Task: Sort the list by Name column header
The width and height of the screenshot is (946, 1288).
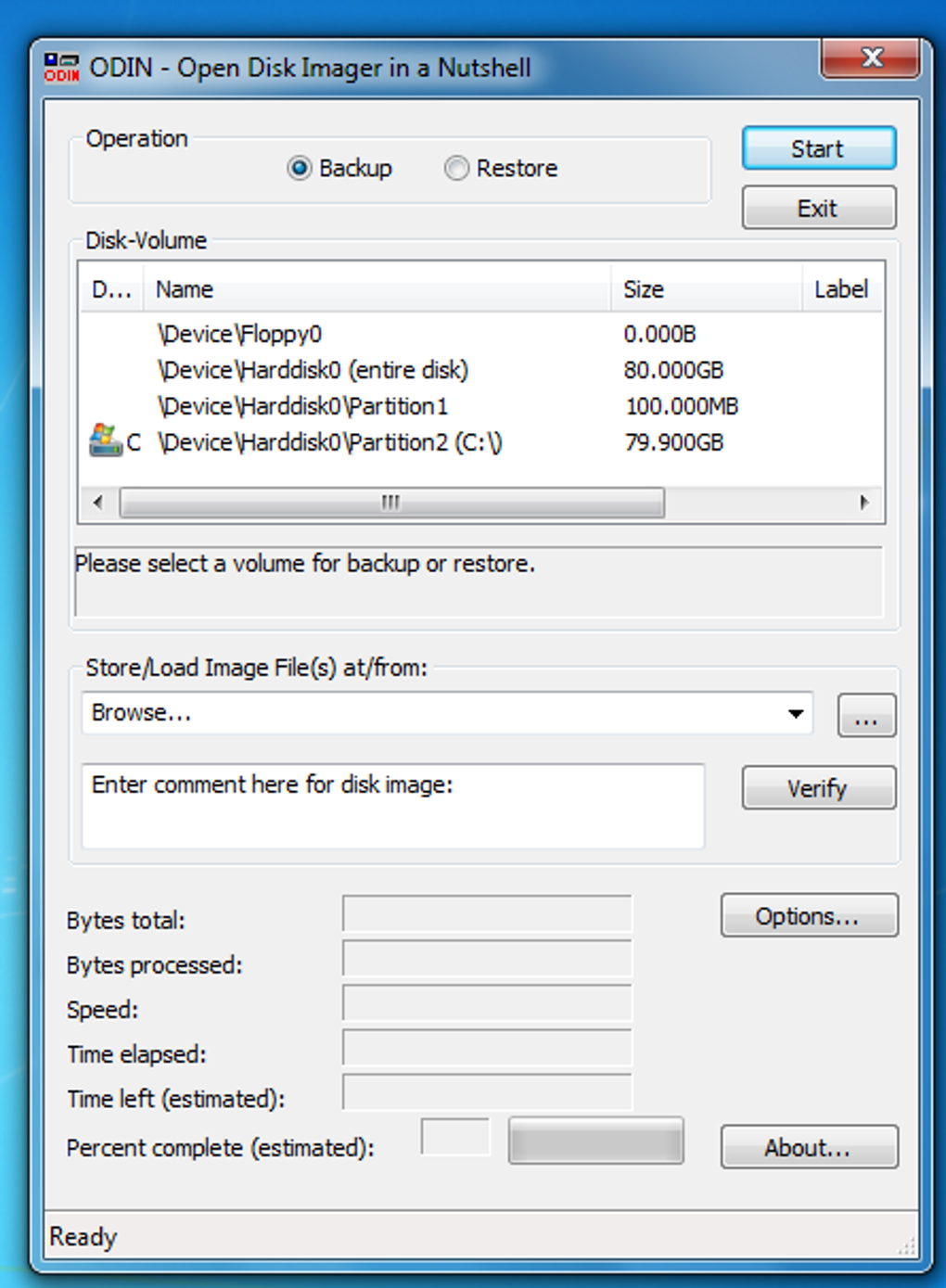Action: coord(377,289)
